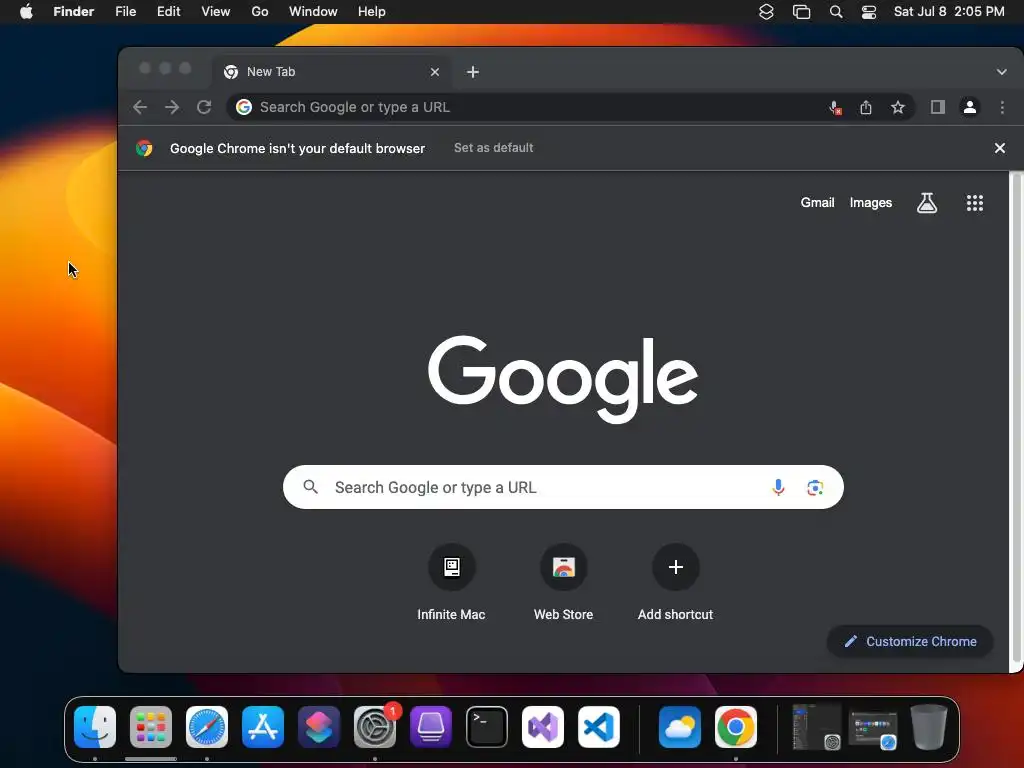
Task: Click the date and time in menu bar
Action: 949,12
